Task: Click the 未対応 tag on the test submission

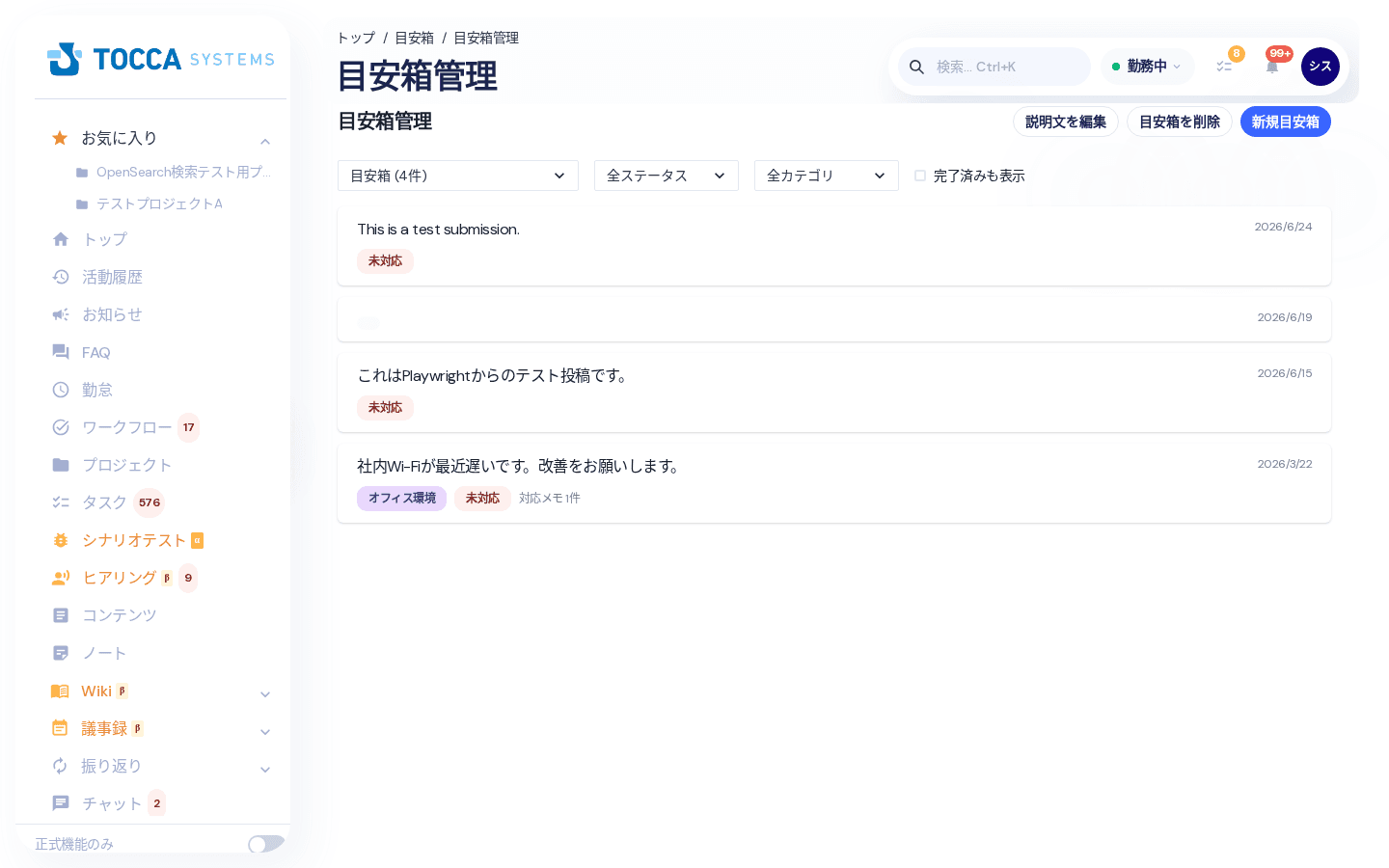Action: (385, 261)
